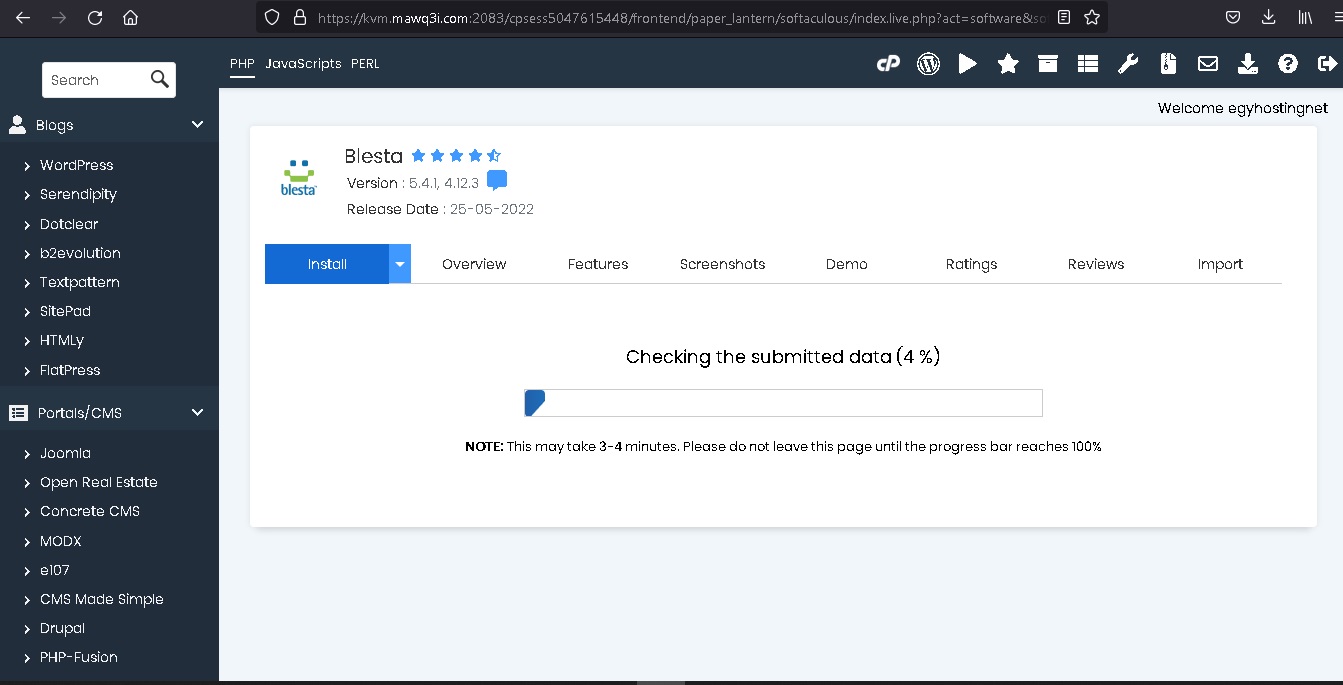The height and width of the screenshot is (685, 1343).
Task: Open the Pocket save icon
Action: pos(1234,18)
